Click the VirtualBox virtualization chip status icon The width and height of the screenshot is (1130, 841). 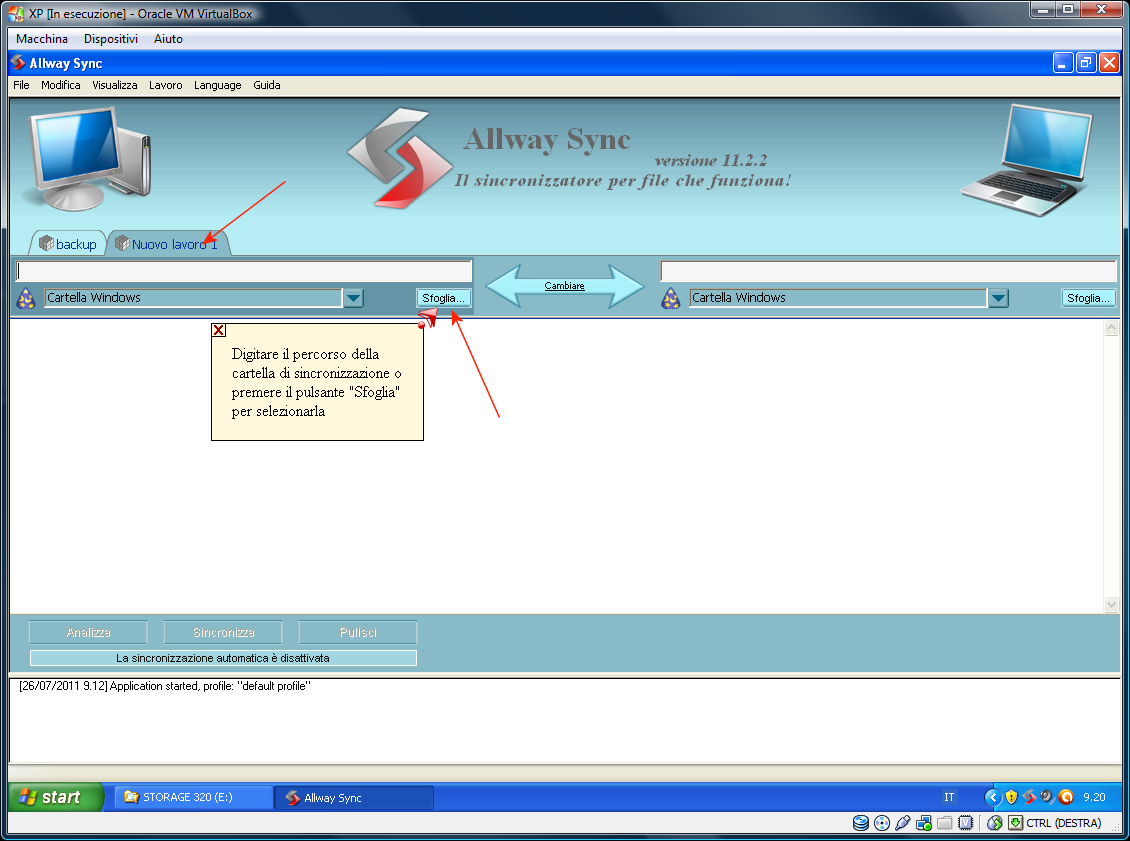click(966, 823)
